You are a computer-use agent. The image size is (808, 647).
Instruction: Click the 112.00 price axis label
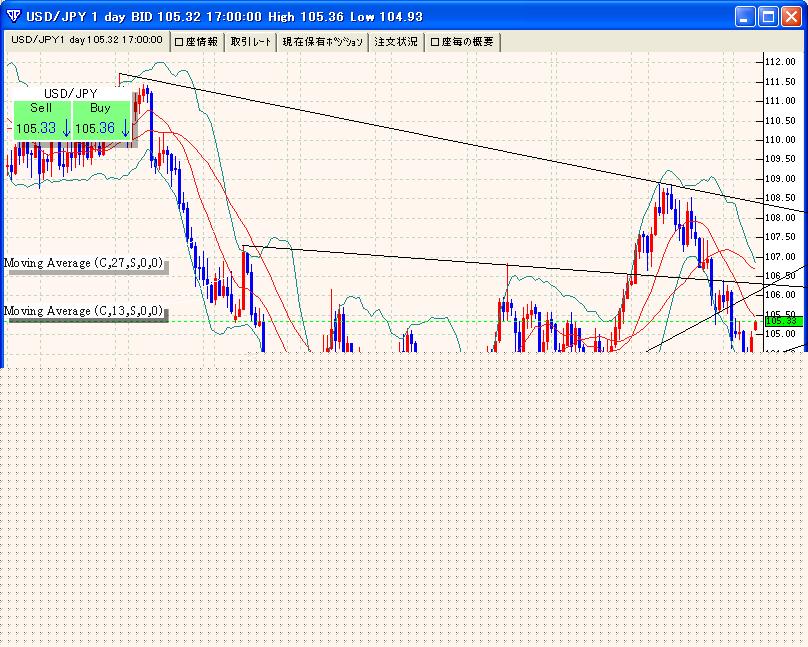point(780,62)
